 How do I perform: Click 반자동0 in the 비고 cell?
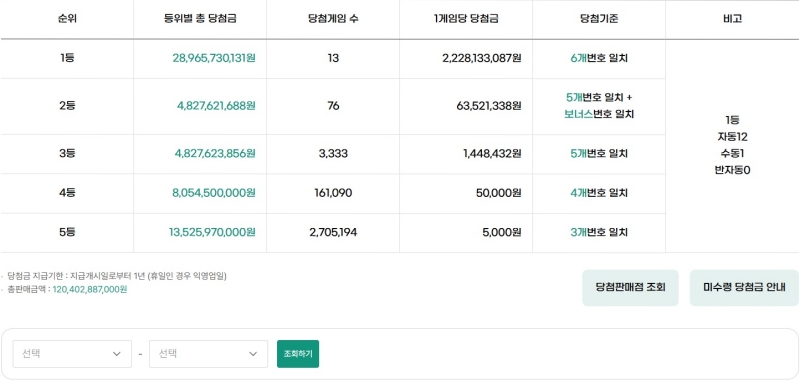tap(732, 170)
